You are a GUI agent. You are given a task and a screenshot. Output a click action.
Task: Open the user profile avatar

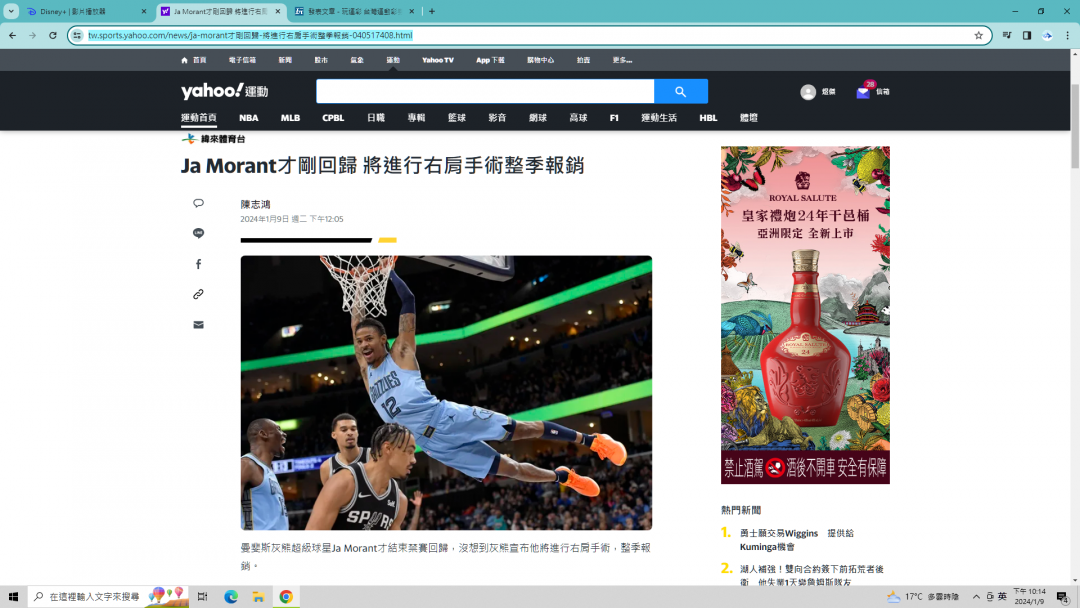(x=808, y=92)
